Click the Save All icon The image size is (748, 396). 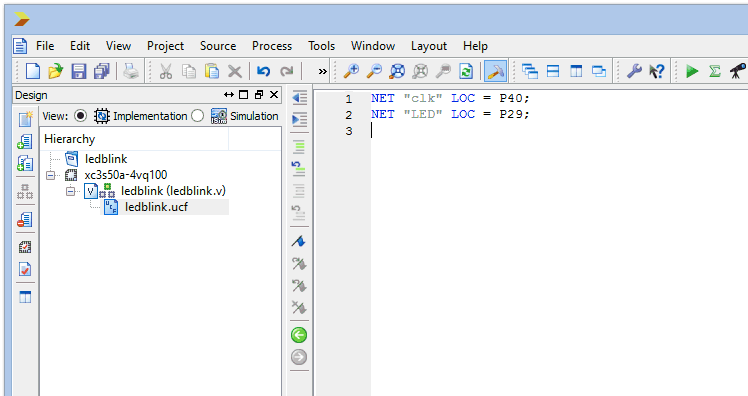pyautogui.click(x=102, y=71)
